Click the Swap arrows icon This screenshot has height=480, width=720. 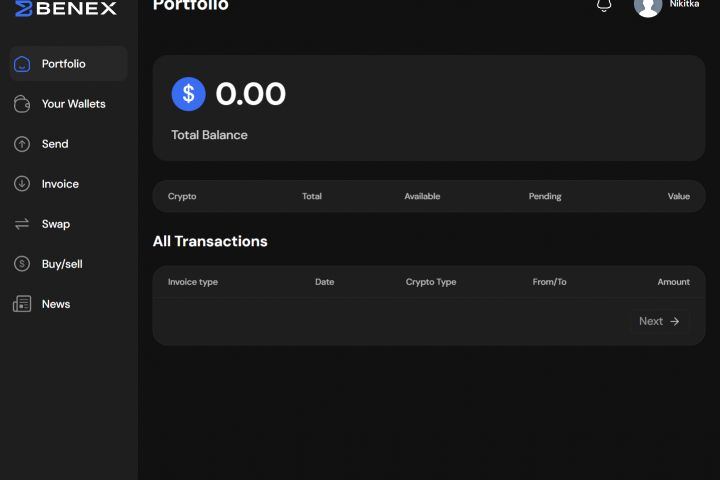pos(22,224)
